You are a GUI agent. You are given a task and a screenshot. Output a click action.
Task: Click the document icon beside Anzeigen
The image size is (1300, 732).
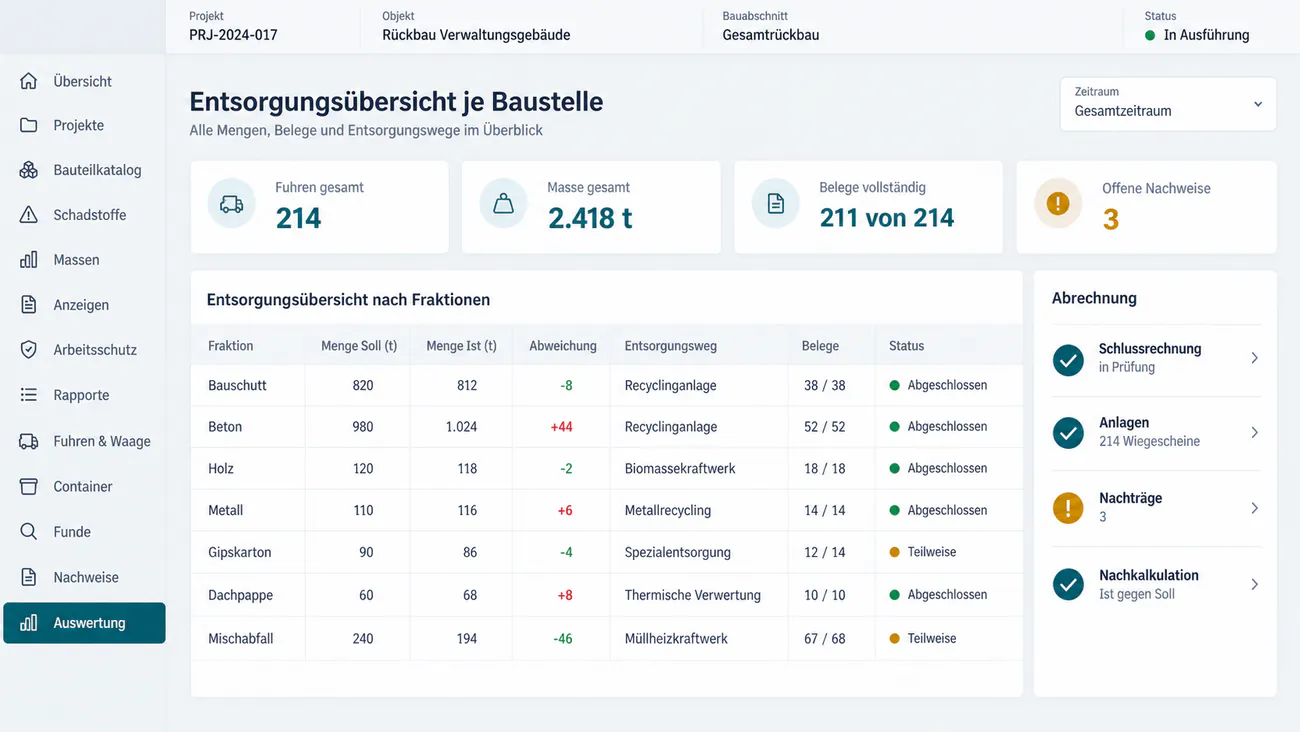pyautogui.click(x=29, y=305)
